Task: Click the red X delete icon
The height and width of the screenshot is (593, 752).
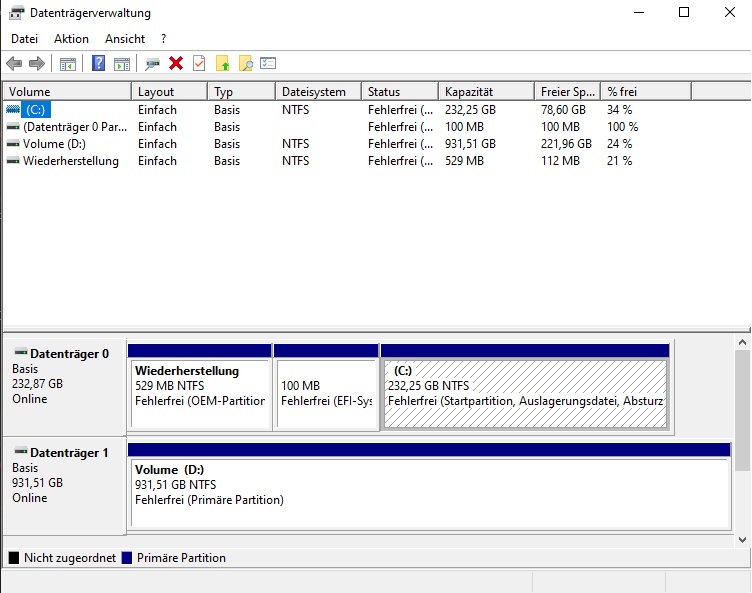Action: tap(176, 63)
